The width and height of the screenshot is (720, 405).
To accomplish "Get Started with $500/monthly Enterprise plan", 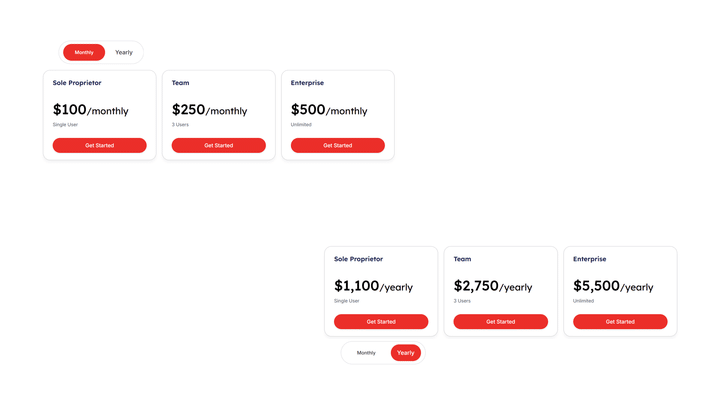I will click(x=337, y=146).
